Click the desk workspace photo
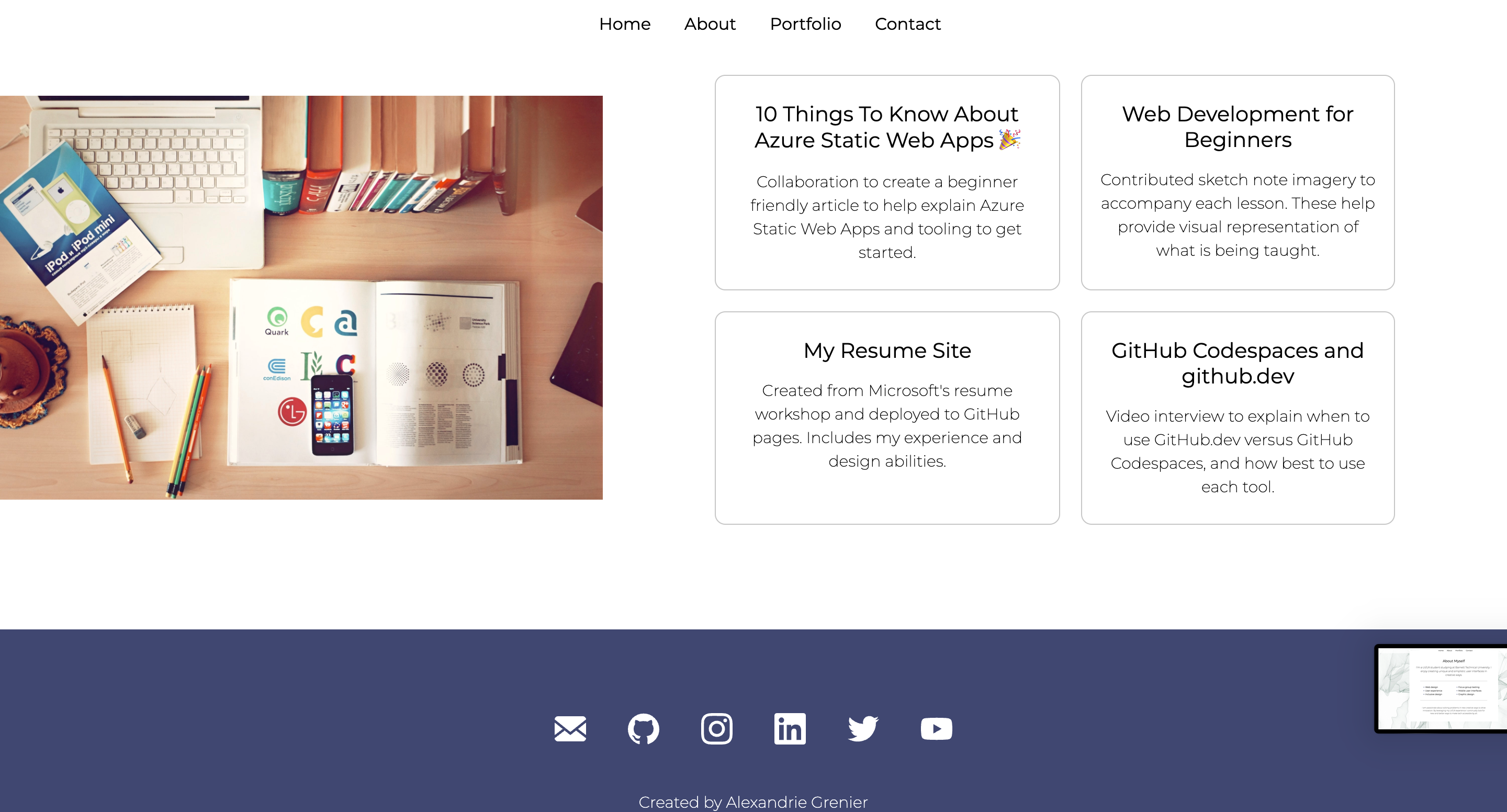Screen dimensions: 1507x812 [301, 297]
